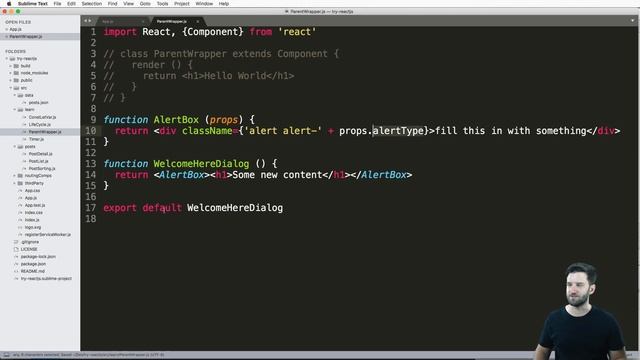Open index.js in the sidebar
Screen dimensions: 640x360
click(32, 220)
